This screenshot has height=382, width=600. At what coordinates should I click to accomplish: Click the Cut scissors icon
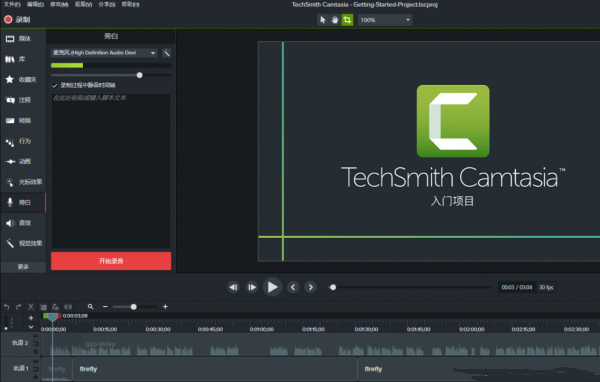pos(31,307)
